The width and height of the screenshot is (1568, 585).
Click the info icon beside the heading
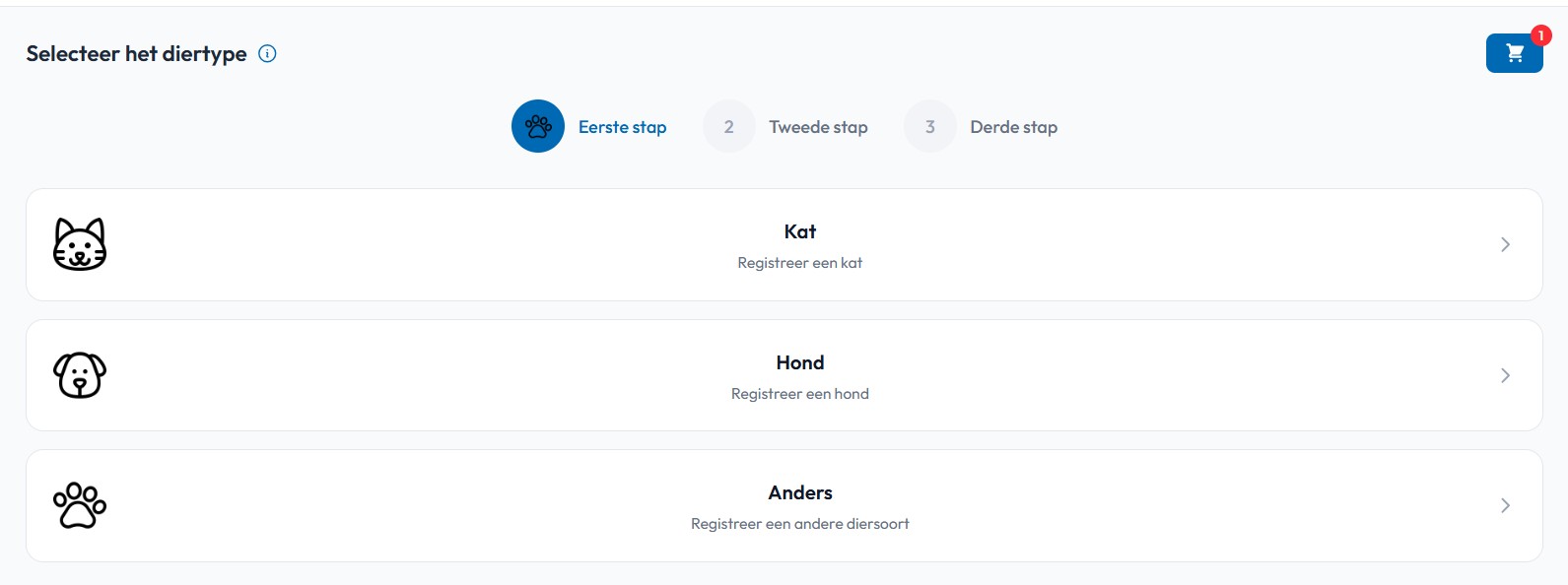point(267,53)
